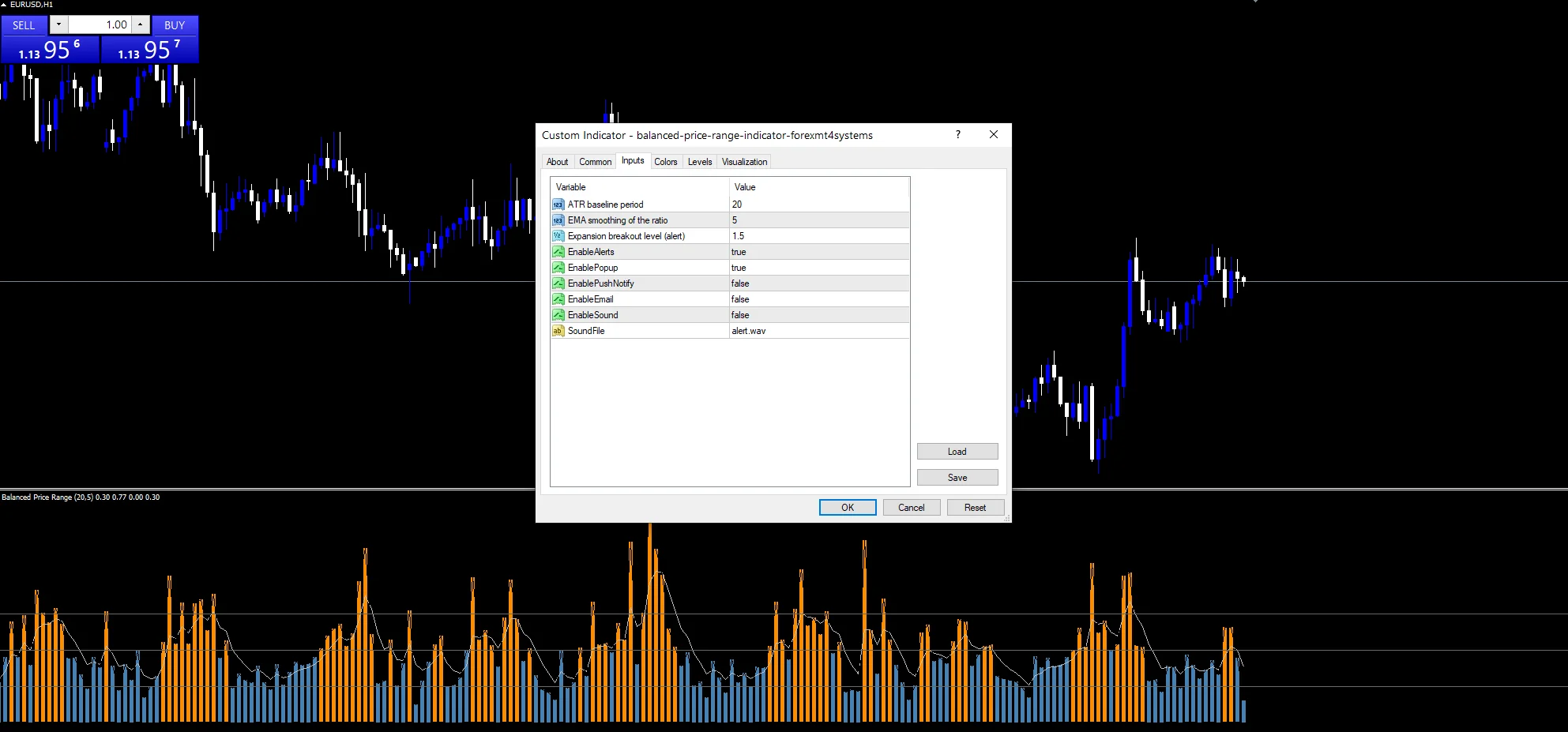Select the EMA smoothing value 5
1568x732 pixels.
[819, 220]
